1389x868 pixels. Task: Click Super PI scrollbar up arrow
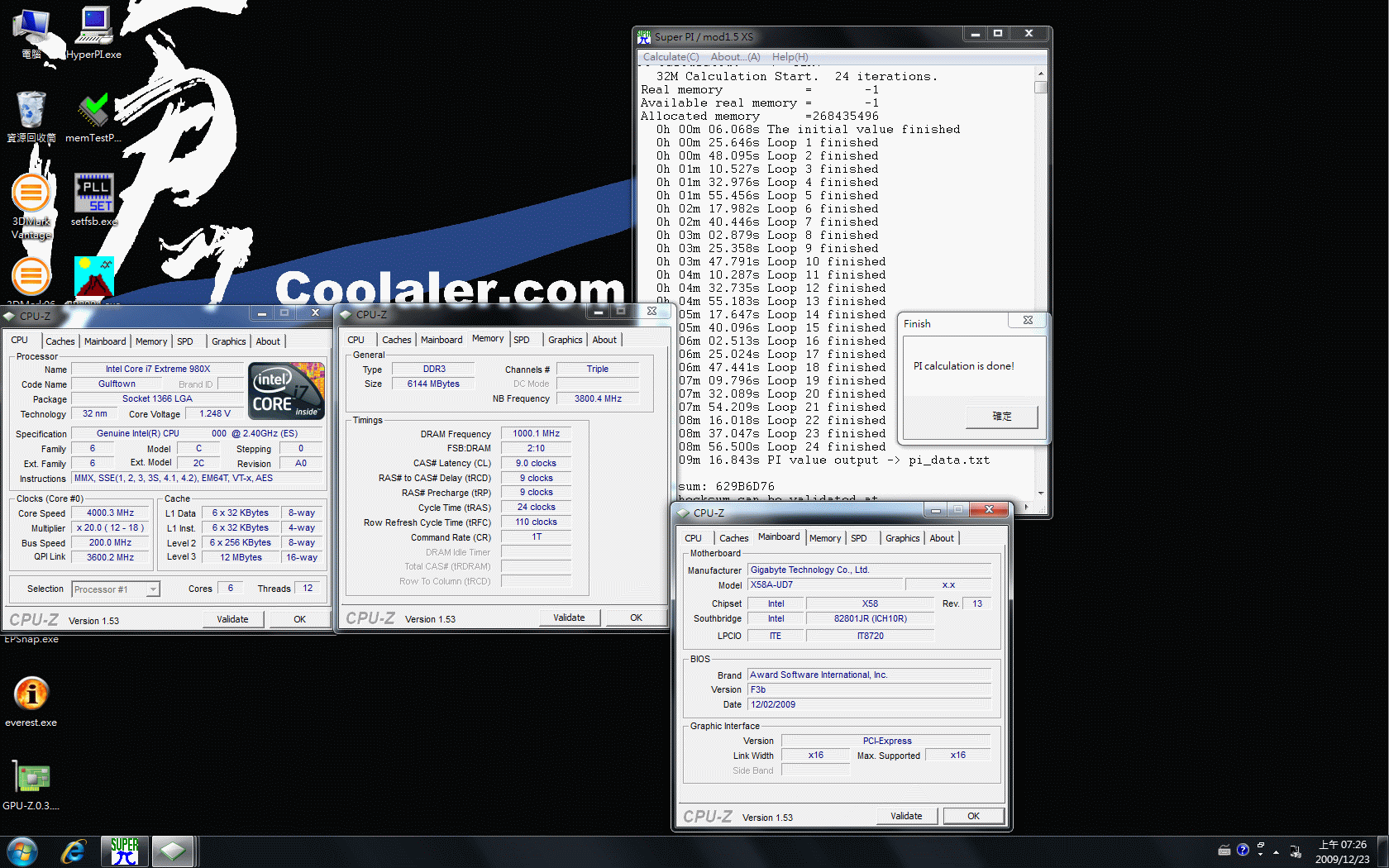[x=1041, y=74]
